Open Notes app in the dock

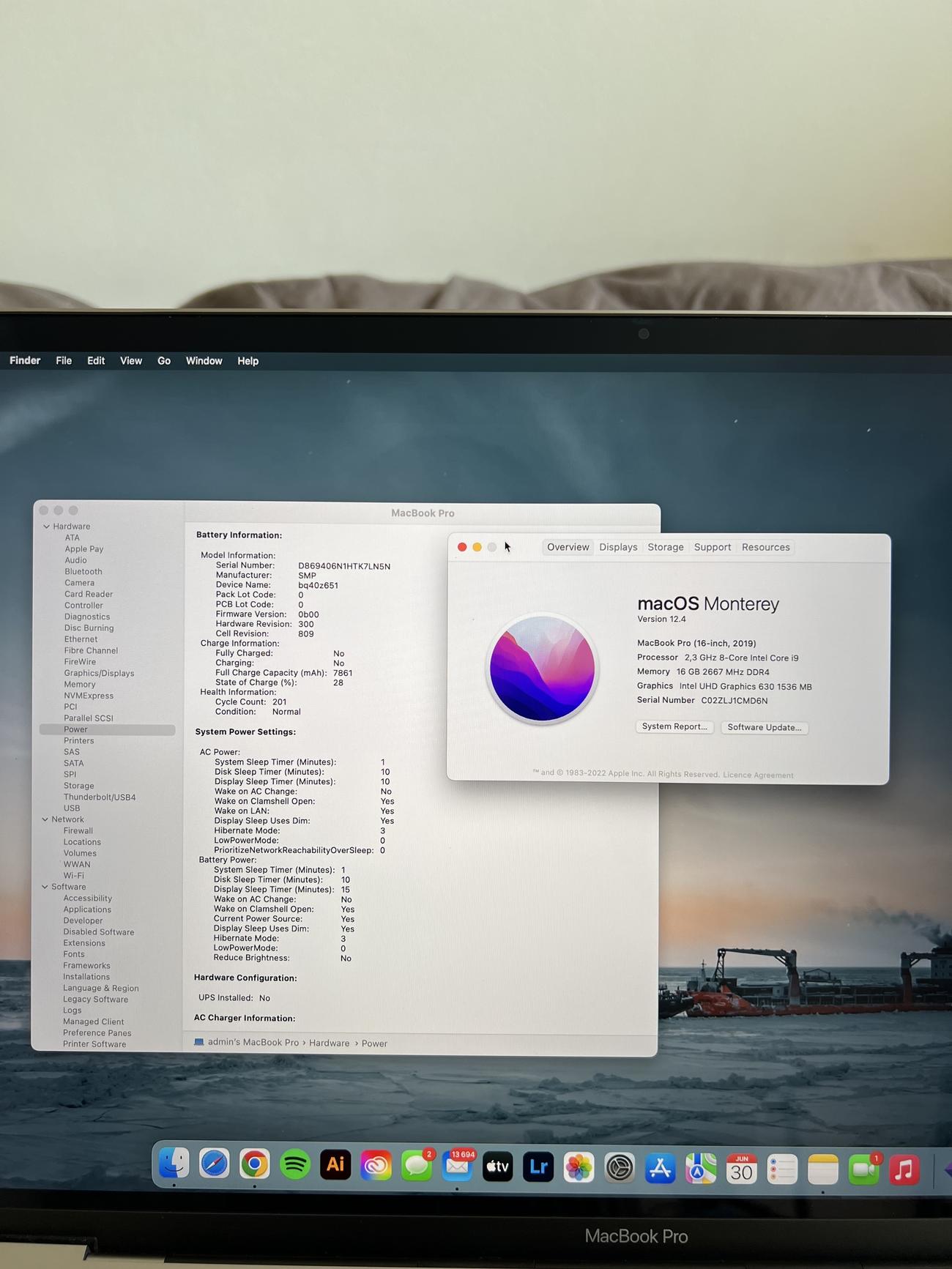tap(822, 1170)
